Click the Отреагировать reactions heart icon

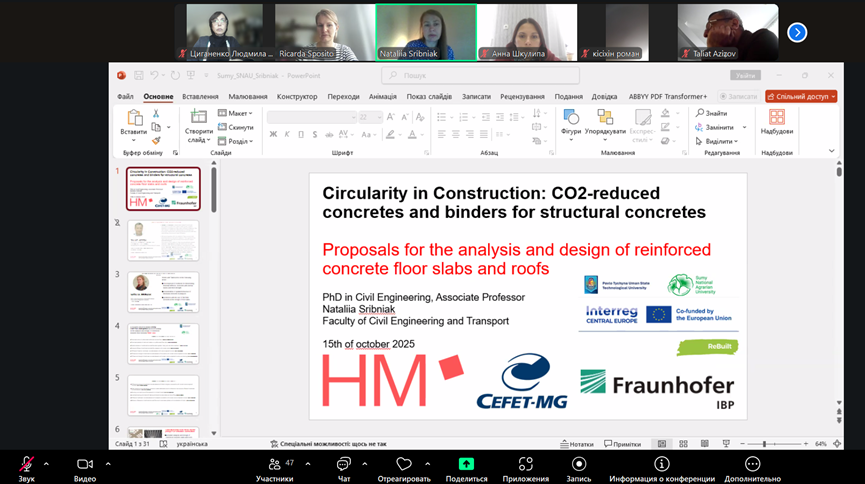pos(404,464)
